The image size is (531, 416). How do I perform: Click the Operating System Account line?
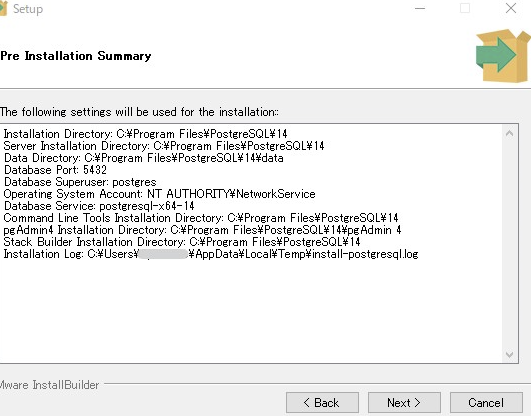coord(160,194)
